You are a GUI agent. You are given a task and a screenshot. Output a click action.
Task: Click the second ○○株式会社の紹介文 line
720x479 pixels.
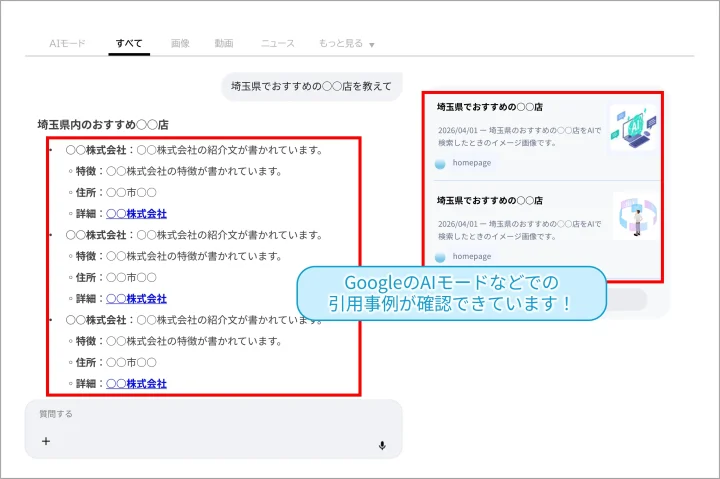tap(194, 235)
